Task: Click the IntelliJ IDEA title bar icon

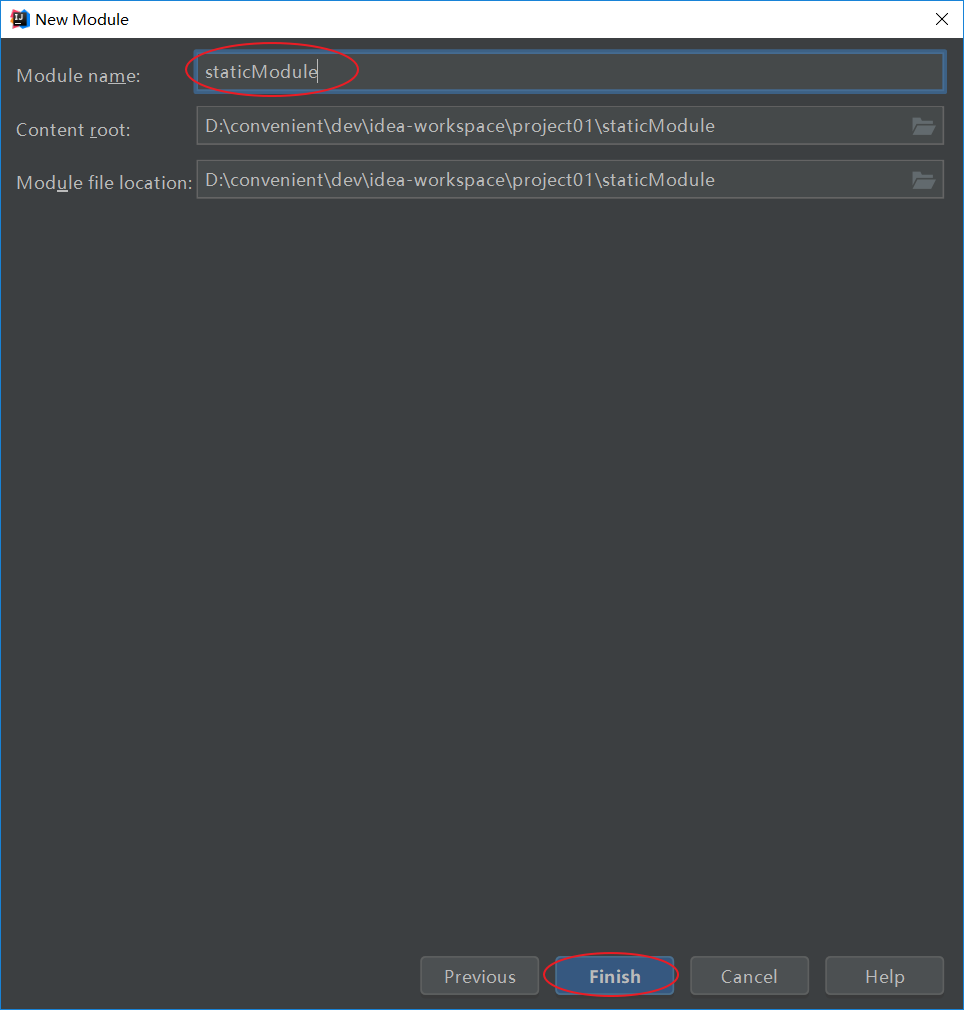Action: [x=20, y=19]
